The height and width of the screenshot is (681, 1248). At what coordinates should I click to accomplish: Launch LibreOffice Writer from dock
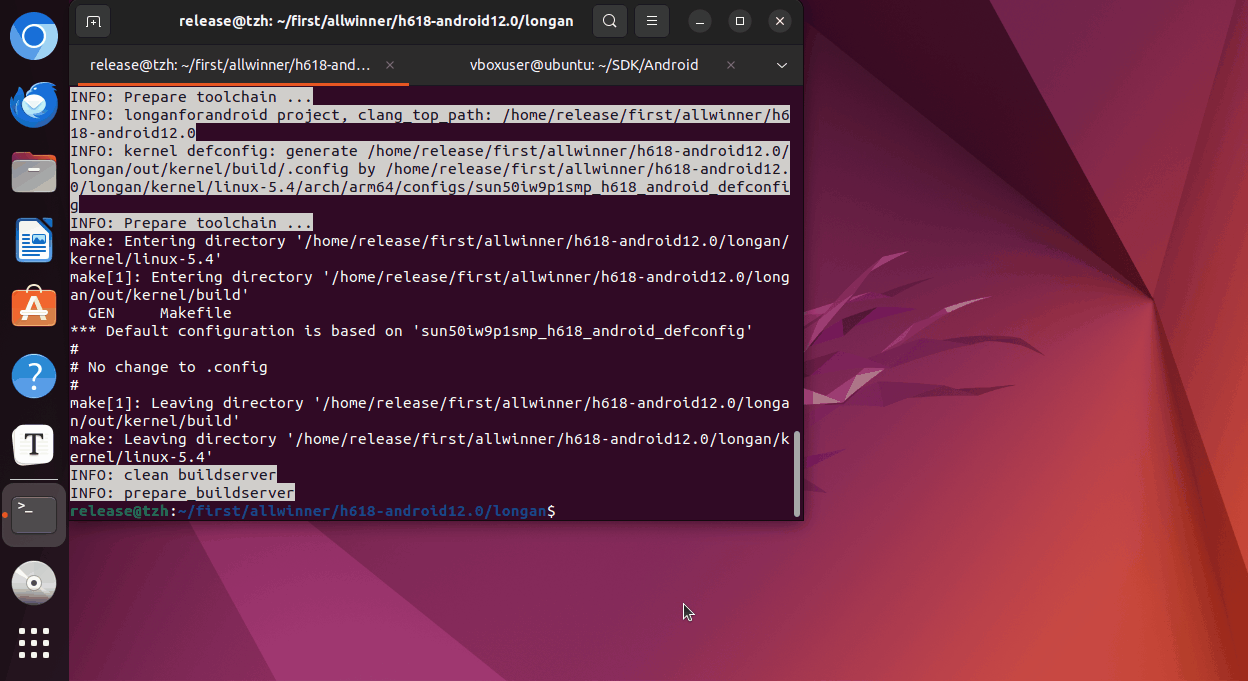click(34, 240)
